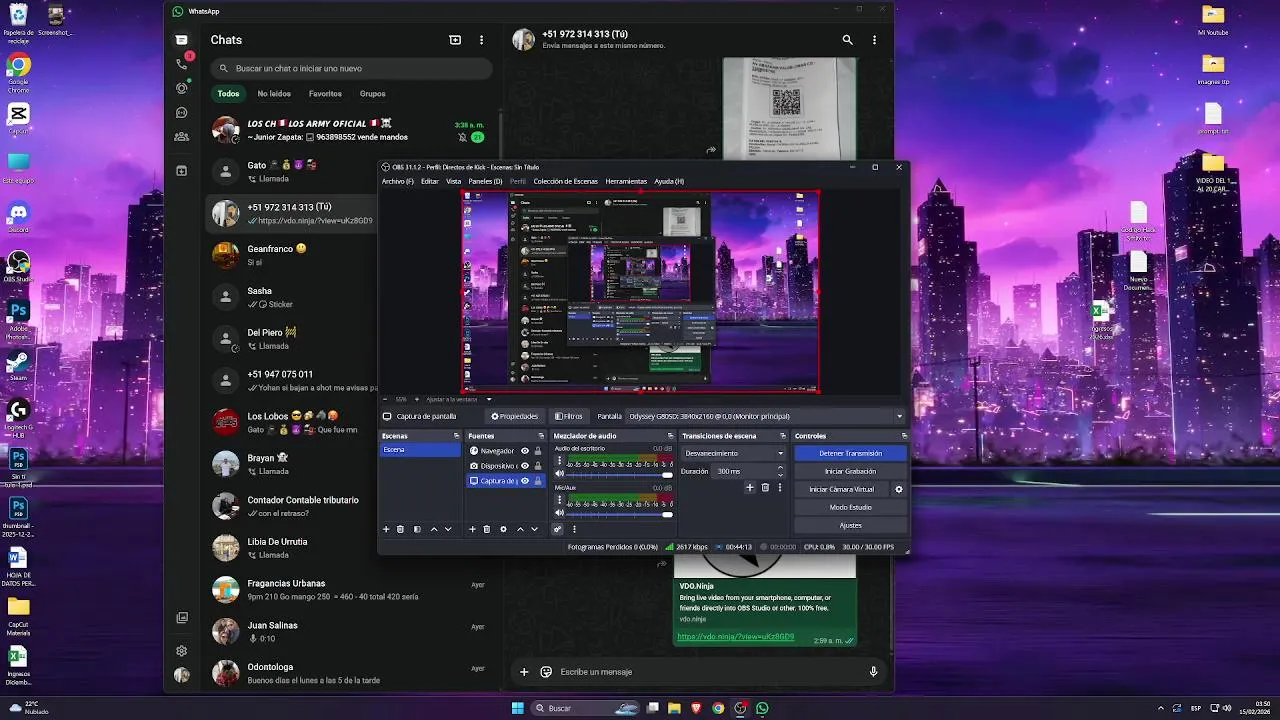The image size is (1280, 720).
Task: Open WhatsApp archived chats icon
Action: (181, 171)
